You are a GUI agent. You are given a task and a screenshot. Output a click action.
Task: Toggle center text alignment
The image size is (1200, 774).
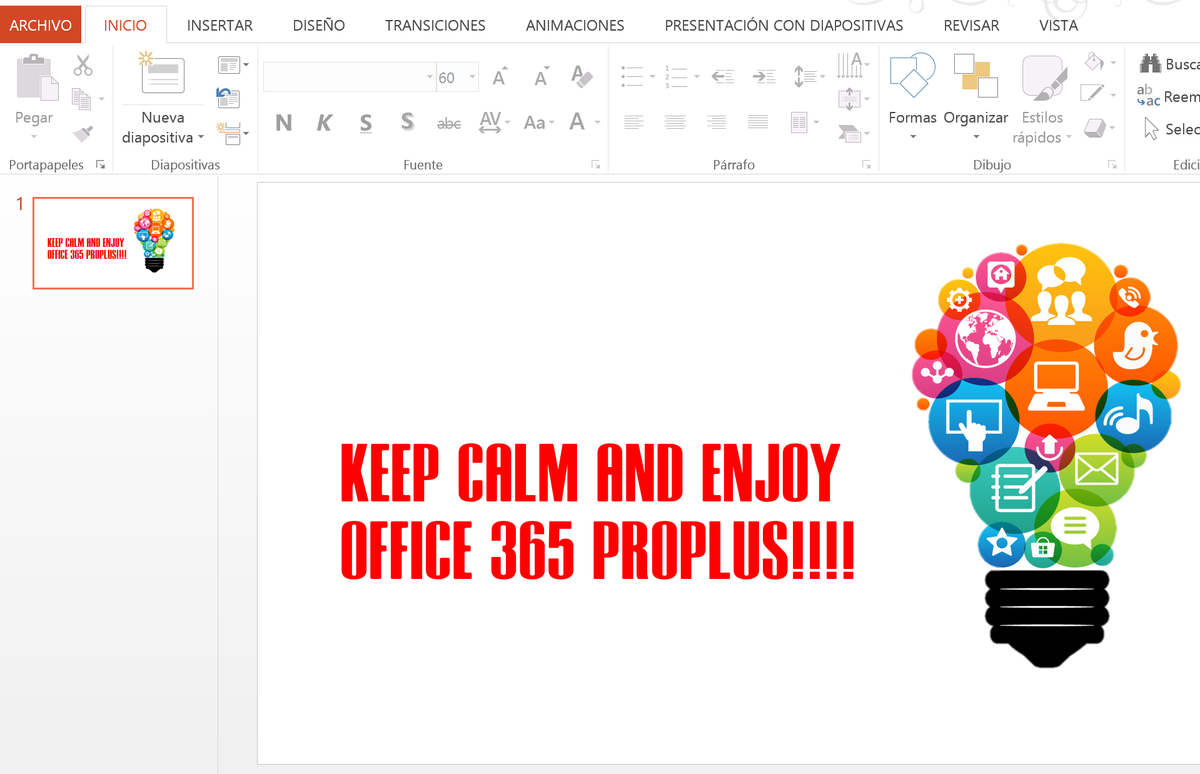click(675, 123)
